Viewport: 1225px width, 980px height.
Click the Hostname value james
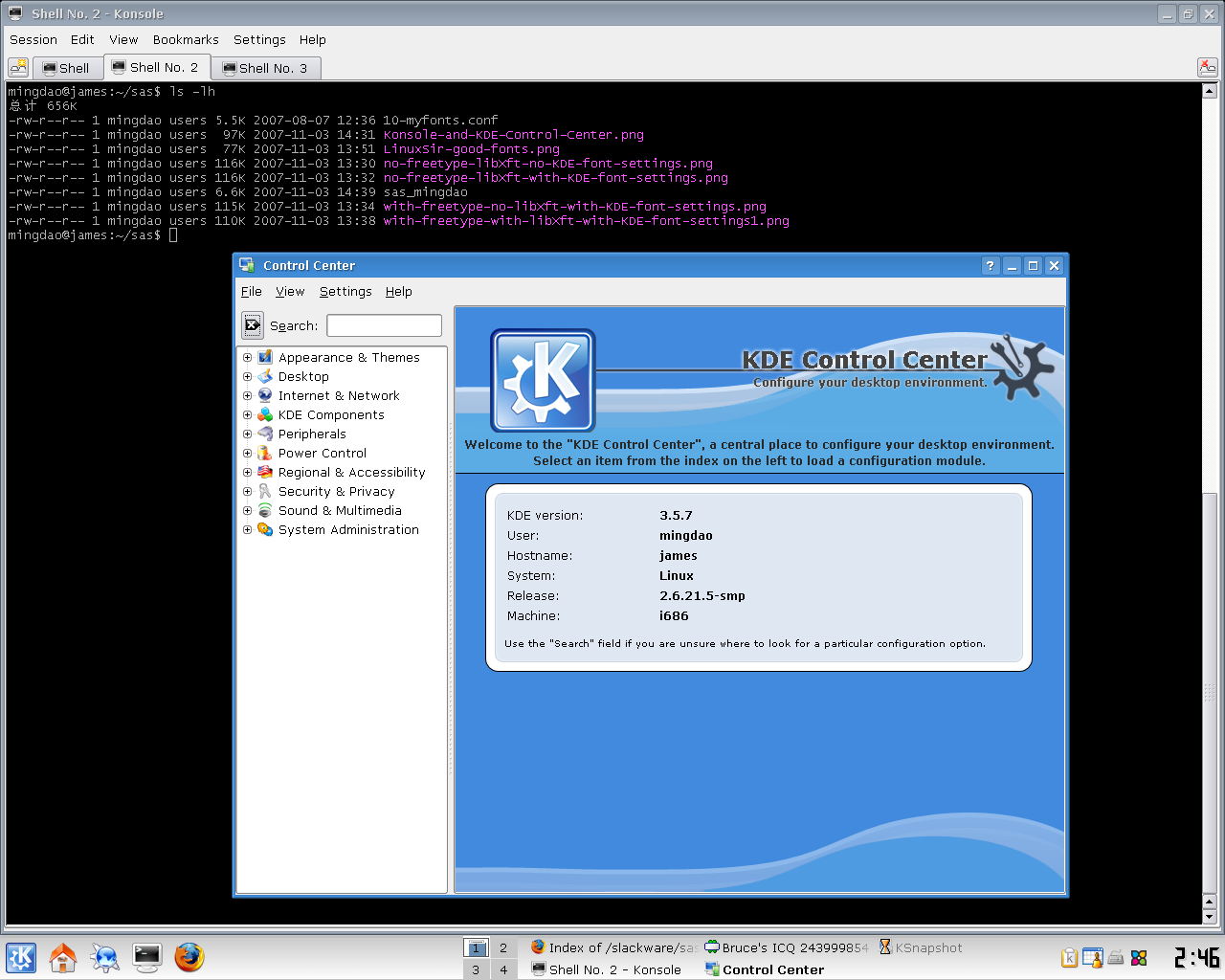[x=678, y=555]
